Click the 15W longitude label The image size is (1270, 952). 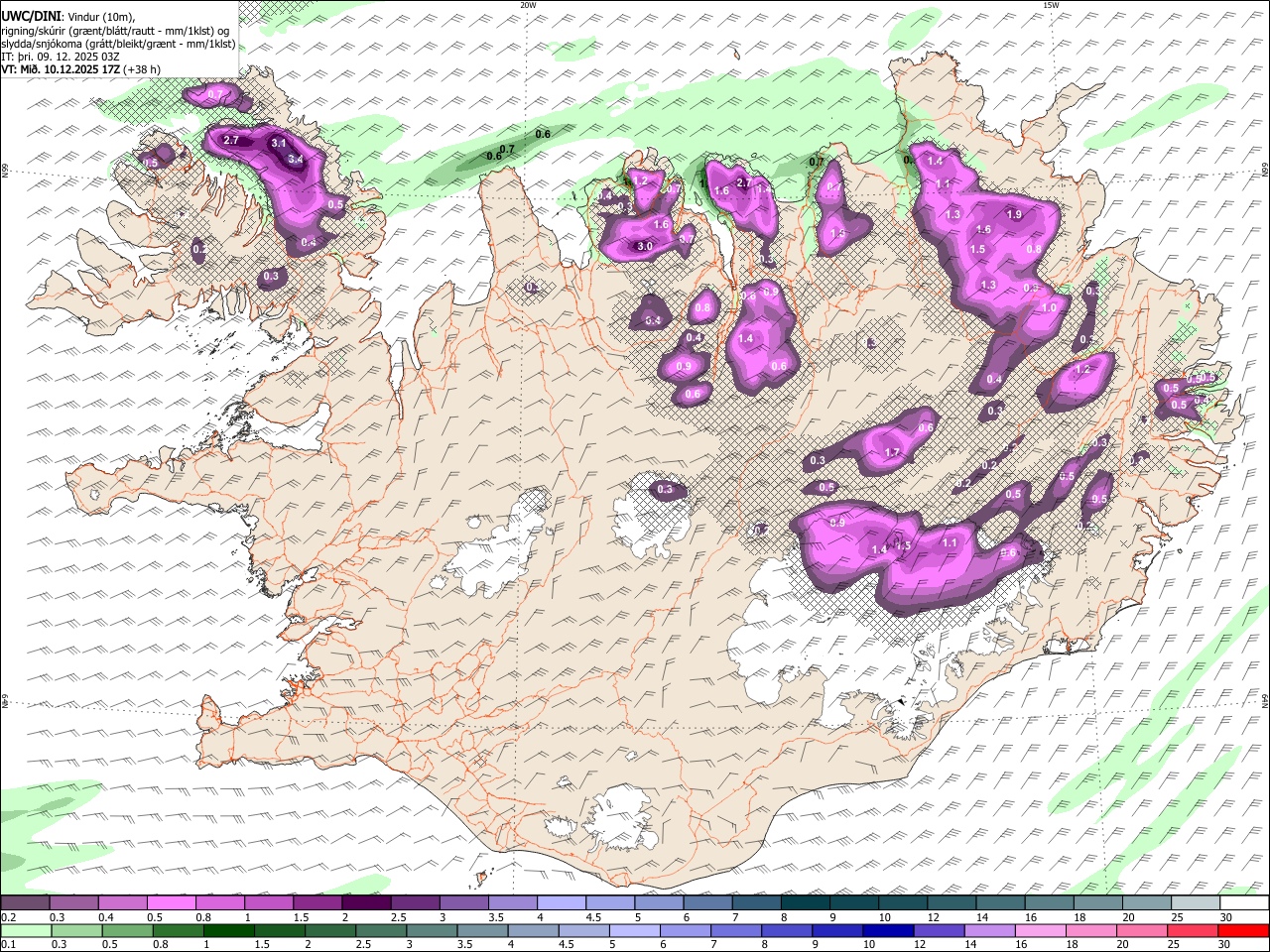pos(1051,5)
